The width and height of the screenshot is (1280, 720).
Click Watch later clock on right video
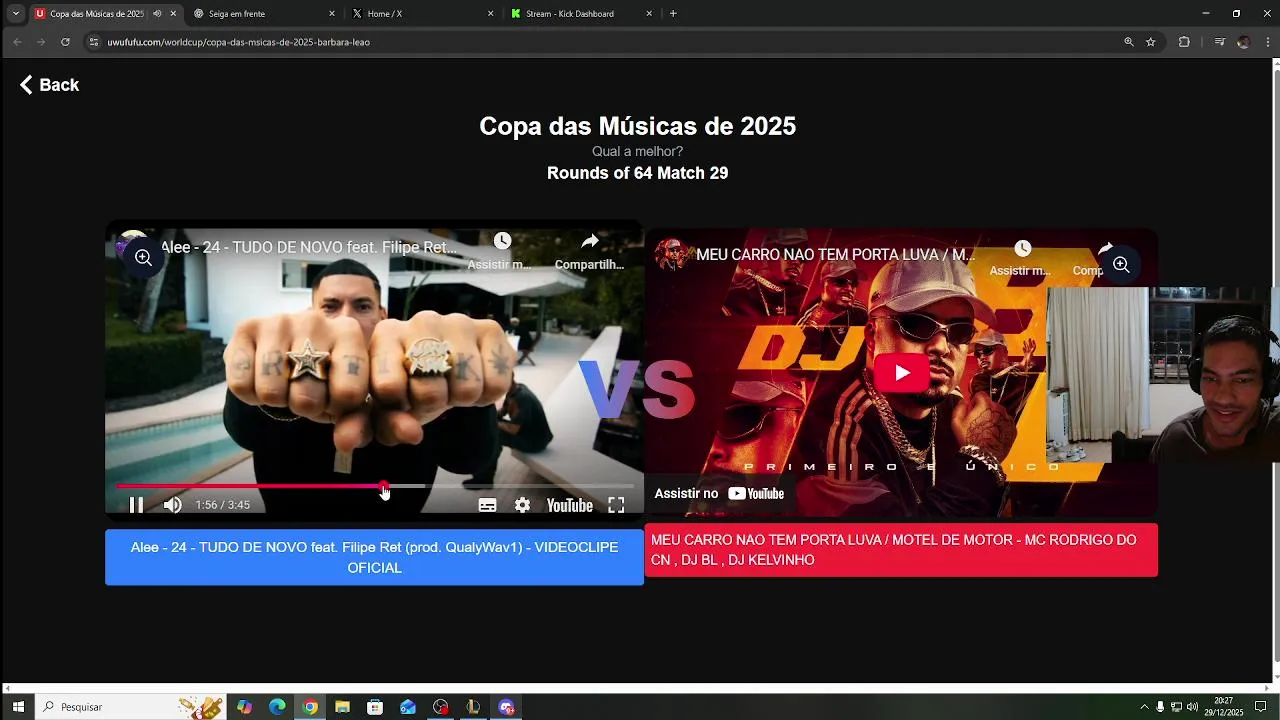point(1022,248)
